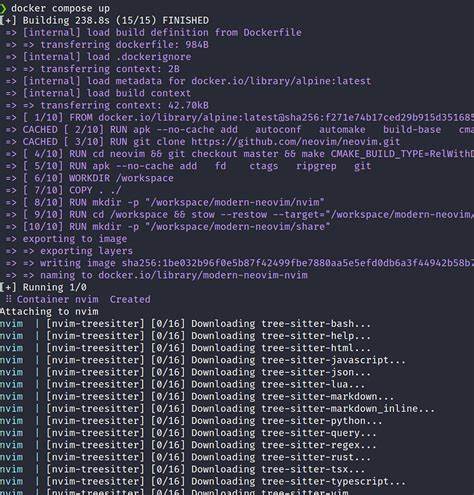Click the neovim git clone URL line
The height and width of the screenshot is (495, 474).
(203, 142)
